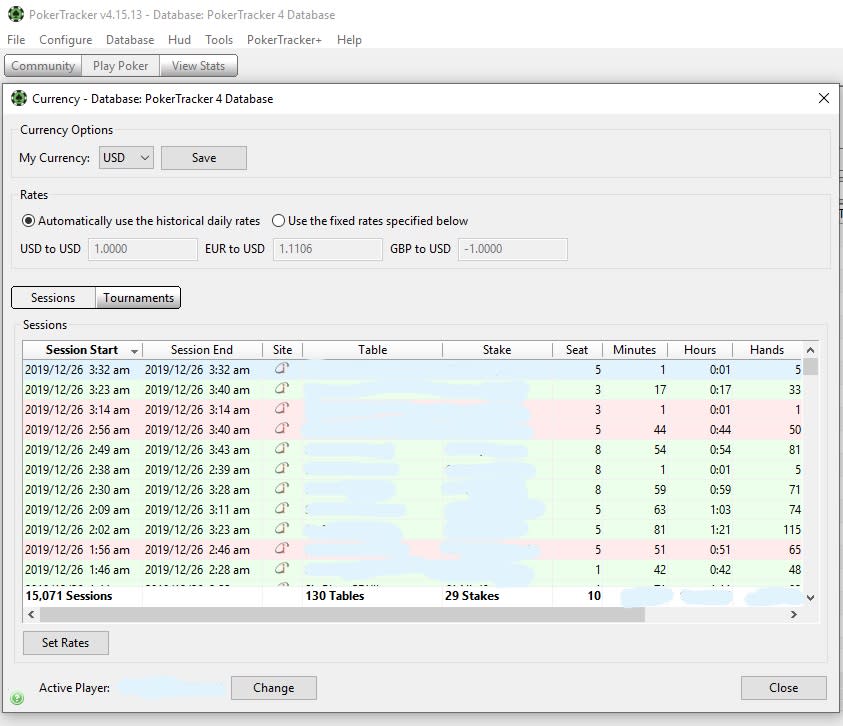Click site icon in 1:46 am session row
This screenshot has width=843, height=726.
[282, 568]
